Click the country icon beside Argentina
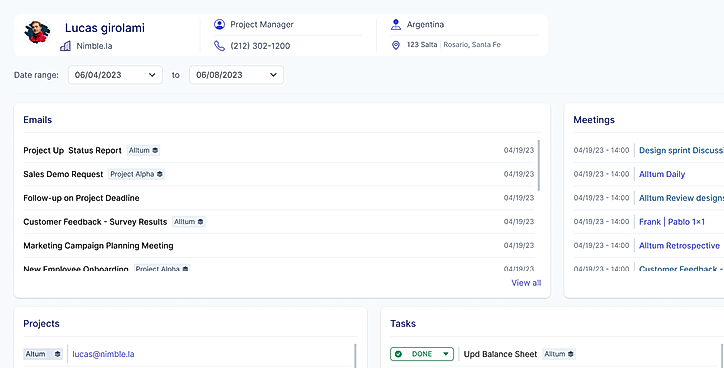The image size is (724, 368). point(396,24)
